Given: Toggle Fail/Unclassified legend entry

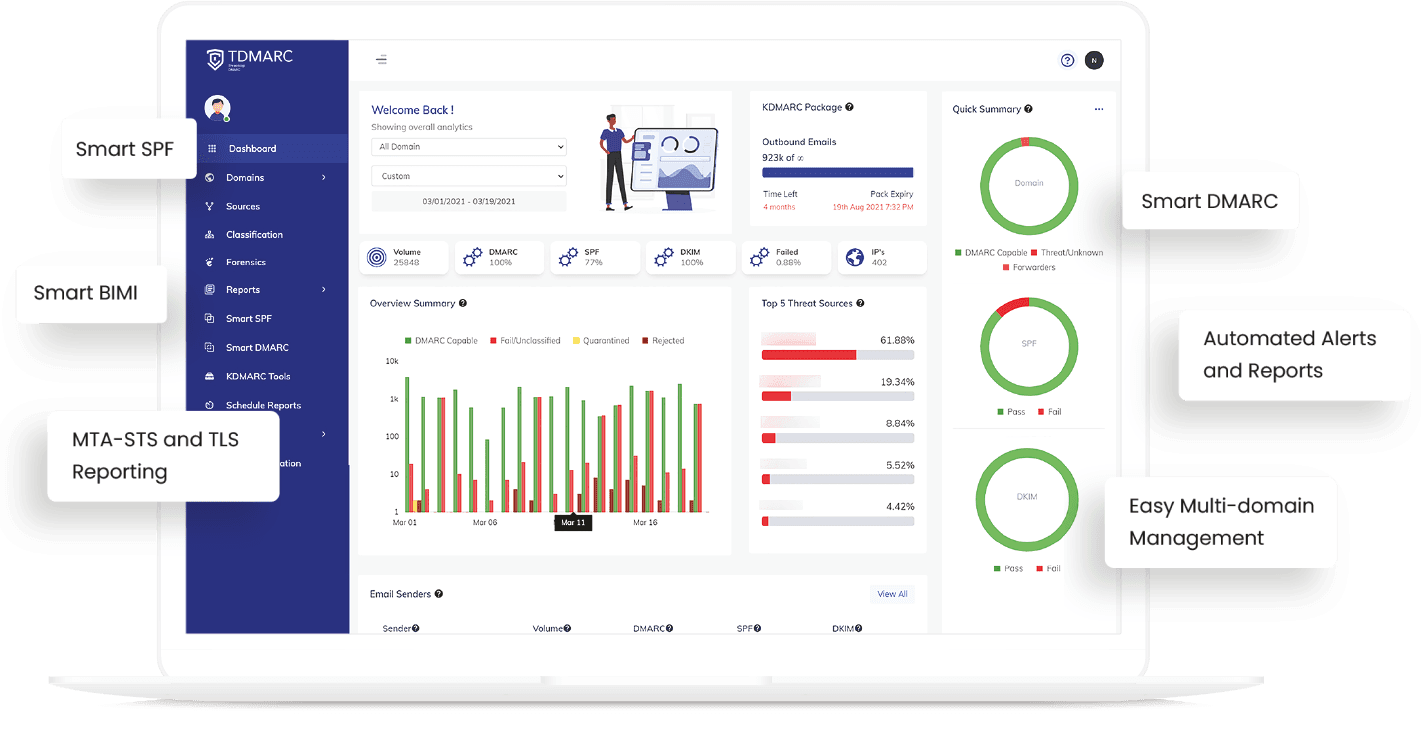Looking at the screenshot, I should click(525, 341).
